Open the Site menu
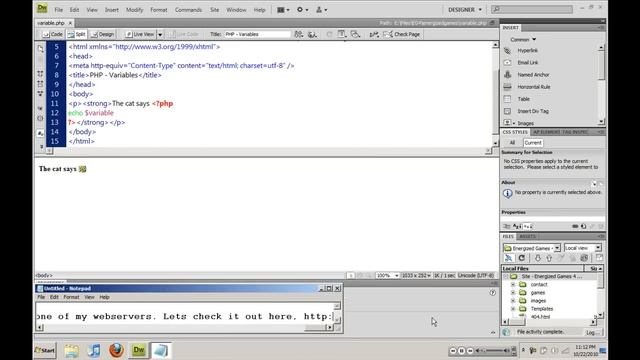The width and height of the screenshot is (640, 360). click(214, 10)
